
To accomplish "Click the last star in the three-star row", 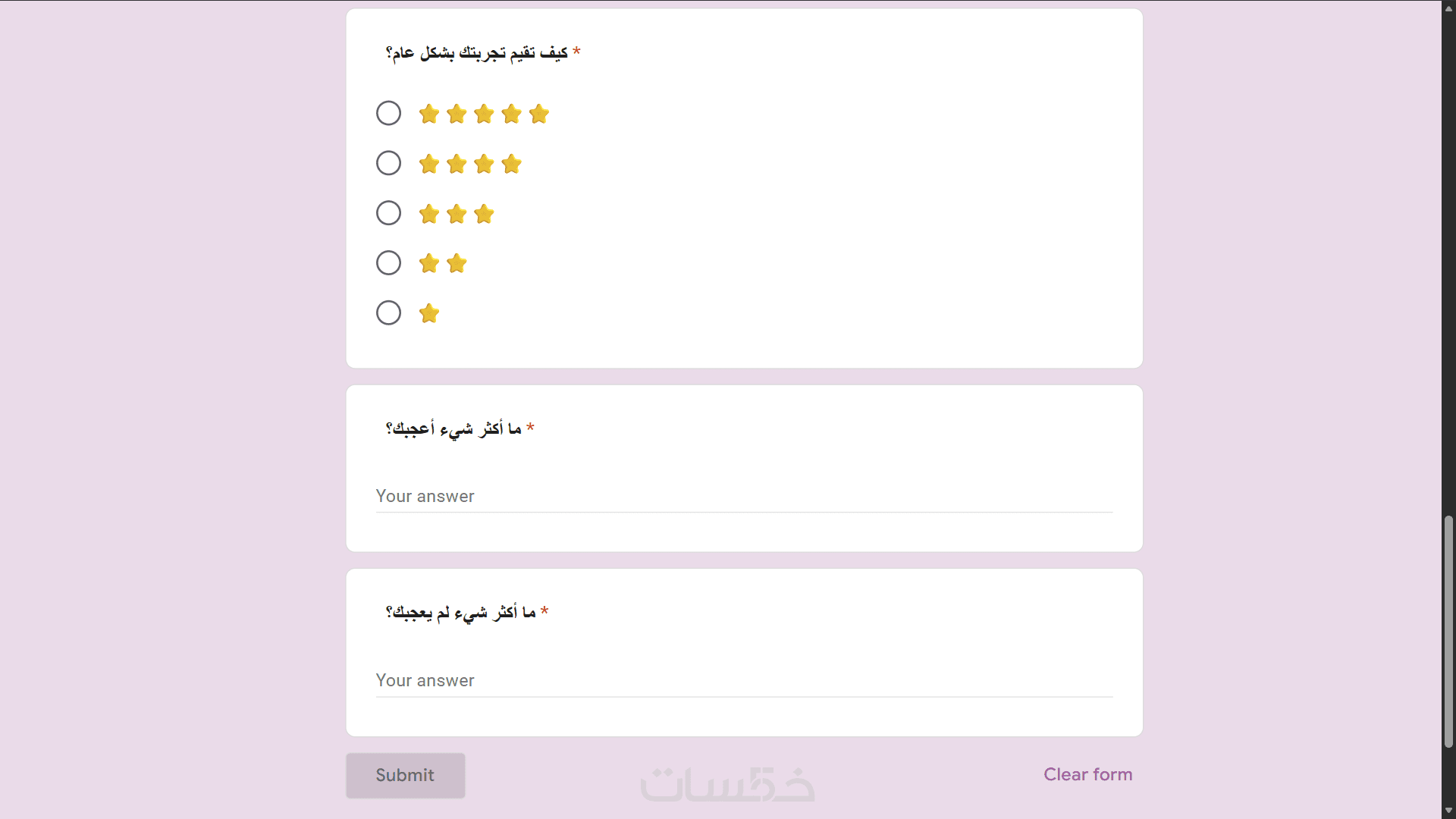I will (x=484, y=214).
